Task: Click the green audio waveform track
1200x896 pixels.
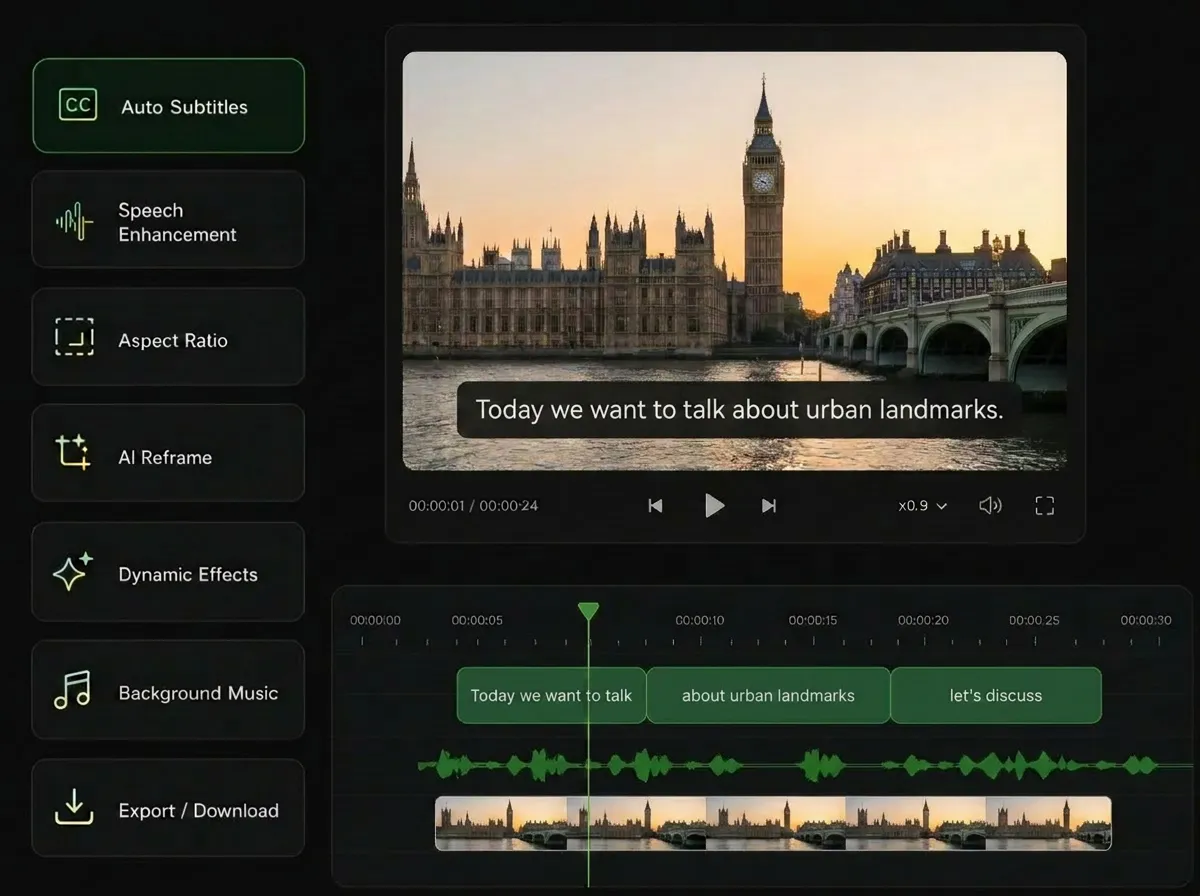Action: tap(805, 766)
